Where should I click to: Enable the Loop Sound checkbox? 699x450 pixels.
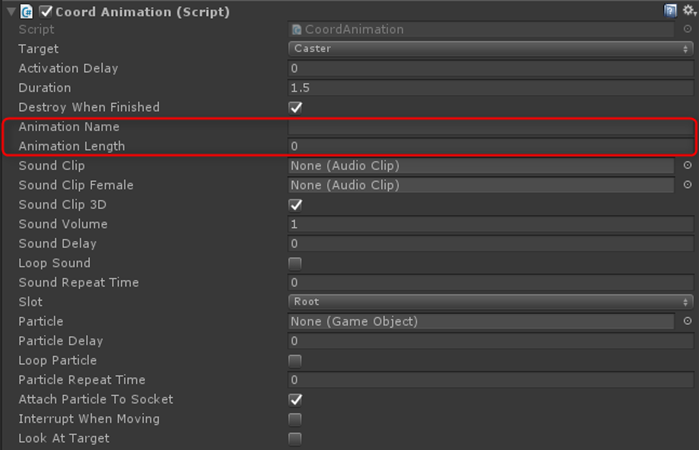pos(295,263)
